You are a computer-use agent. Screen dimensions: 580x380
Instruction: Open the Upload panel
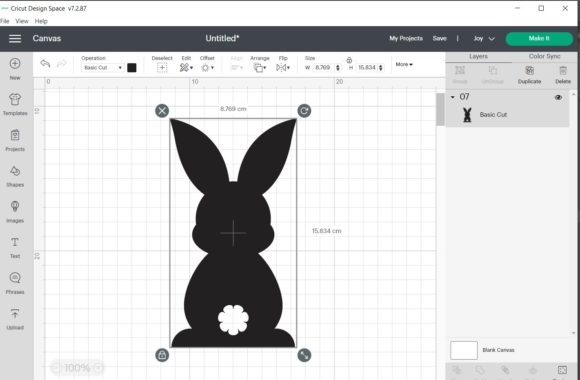(x=15, y=319)
